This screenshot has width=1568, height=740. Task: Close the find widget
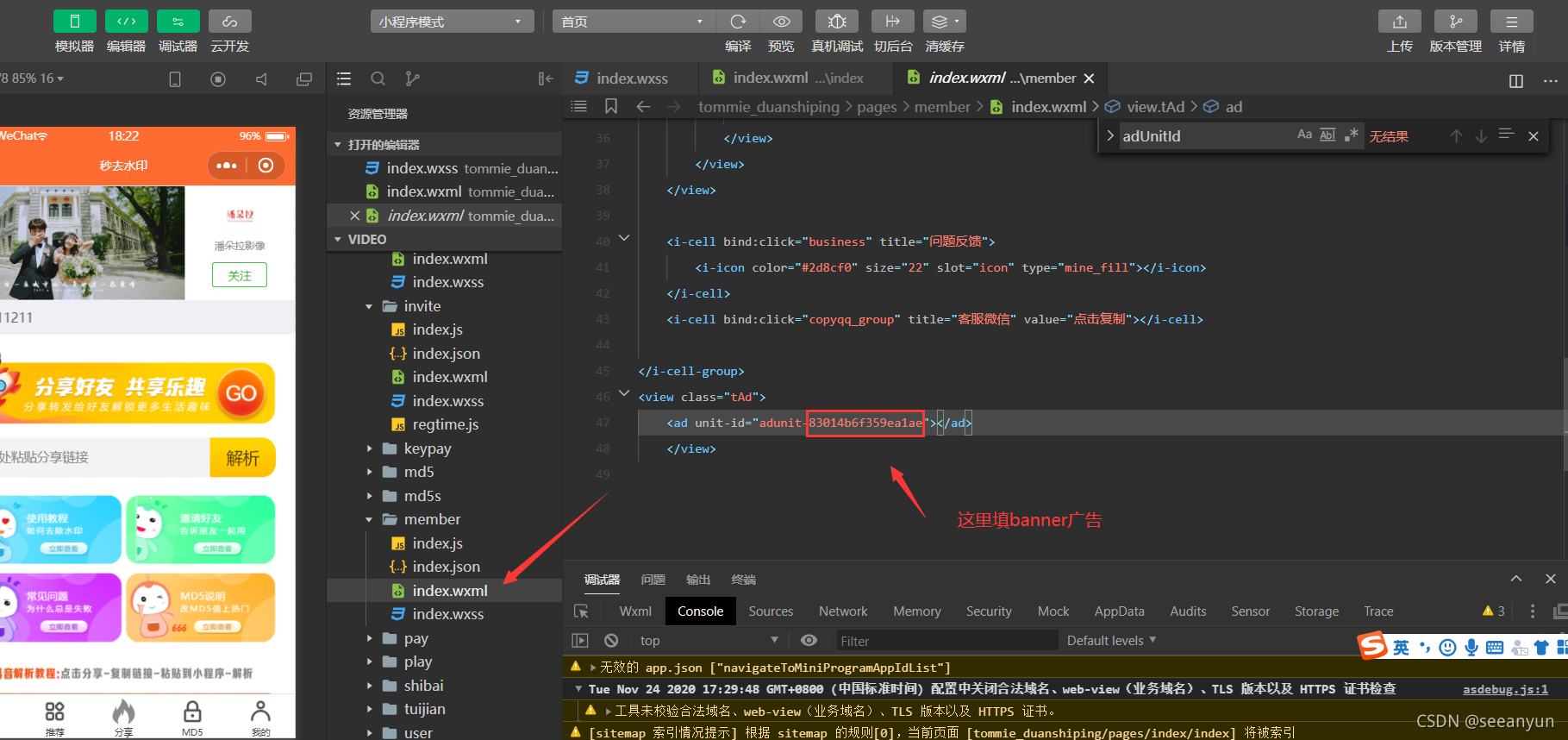[1534, 135]
